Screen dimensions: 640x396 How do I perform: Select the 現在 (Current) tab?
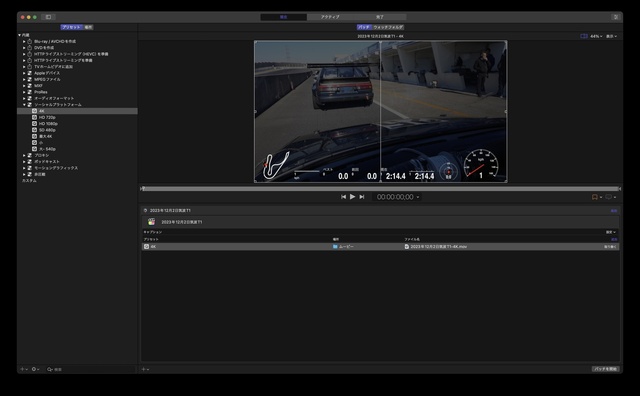284,17
